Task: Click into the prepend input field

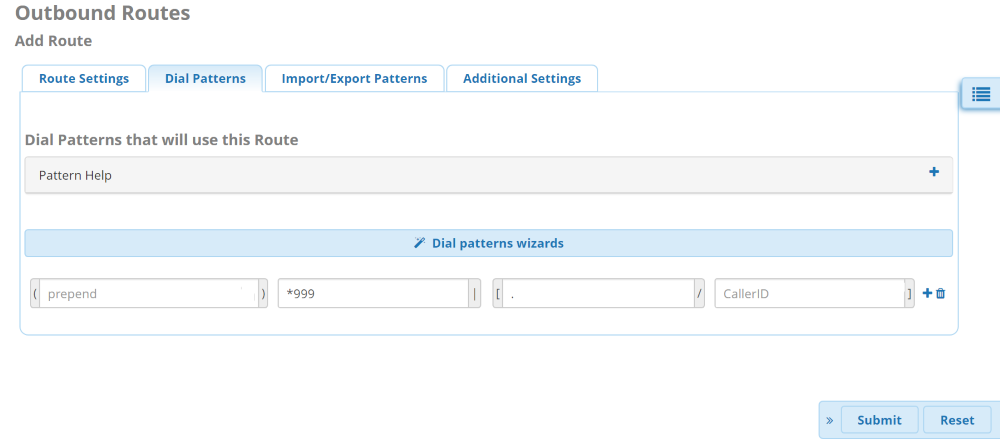Action: point(148,294)
